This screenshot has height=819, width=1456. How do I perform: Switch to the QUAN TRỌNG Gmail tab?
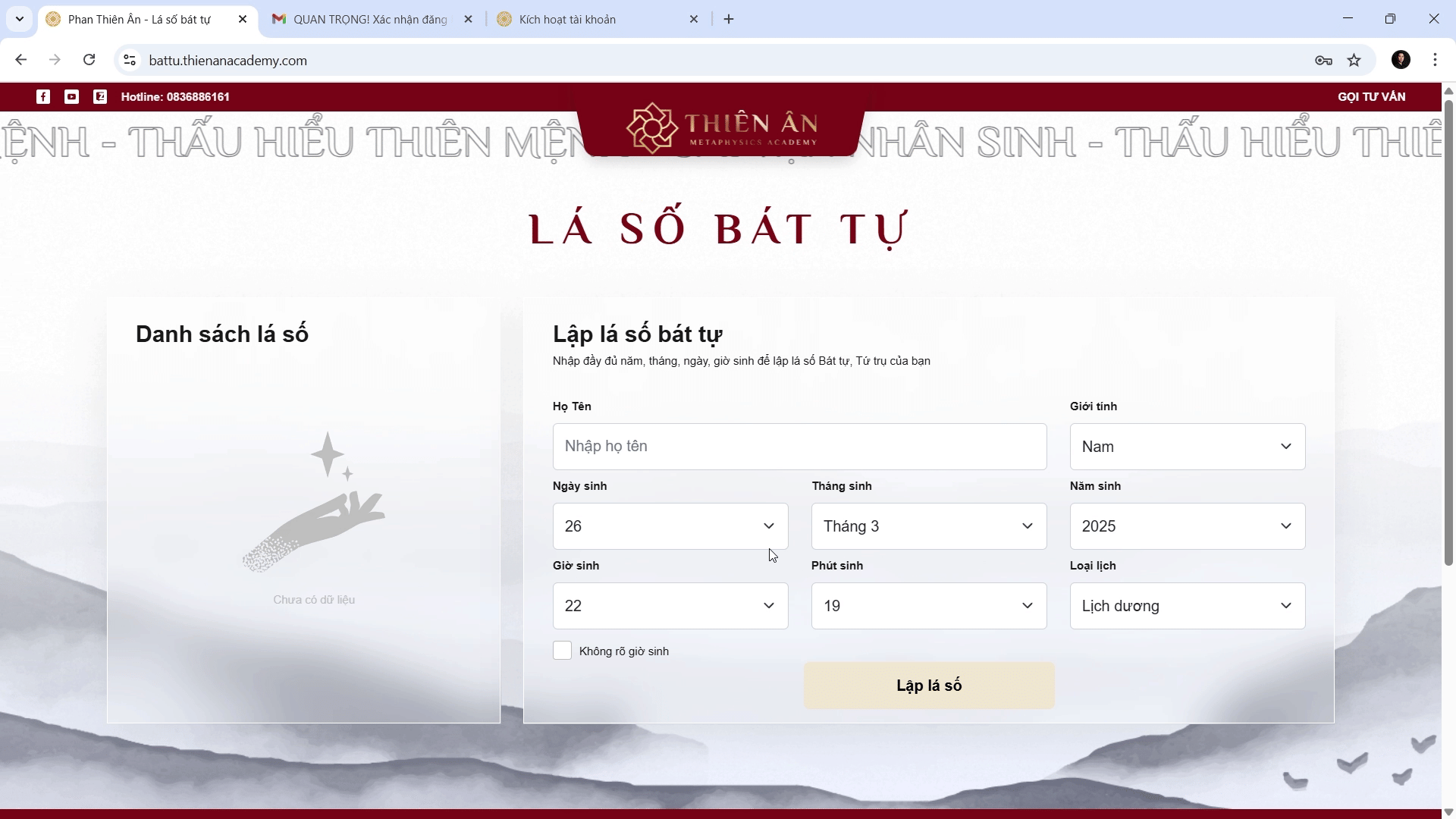point(370,19)
